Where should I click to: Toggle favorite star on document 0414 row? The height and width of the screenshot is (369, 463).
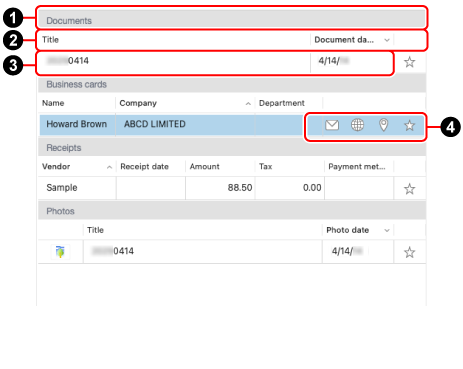(409, 62)
